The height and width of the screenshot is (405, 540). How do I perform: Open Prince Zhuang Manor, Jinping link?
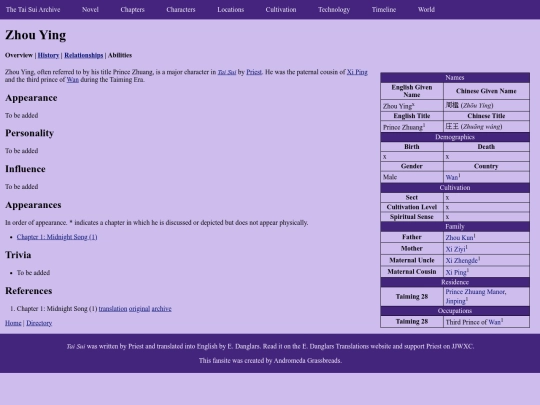pyautogui.click(x=476, y=296)
